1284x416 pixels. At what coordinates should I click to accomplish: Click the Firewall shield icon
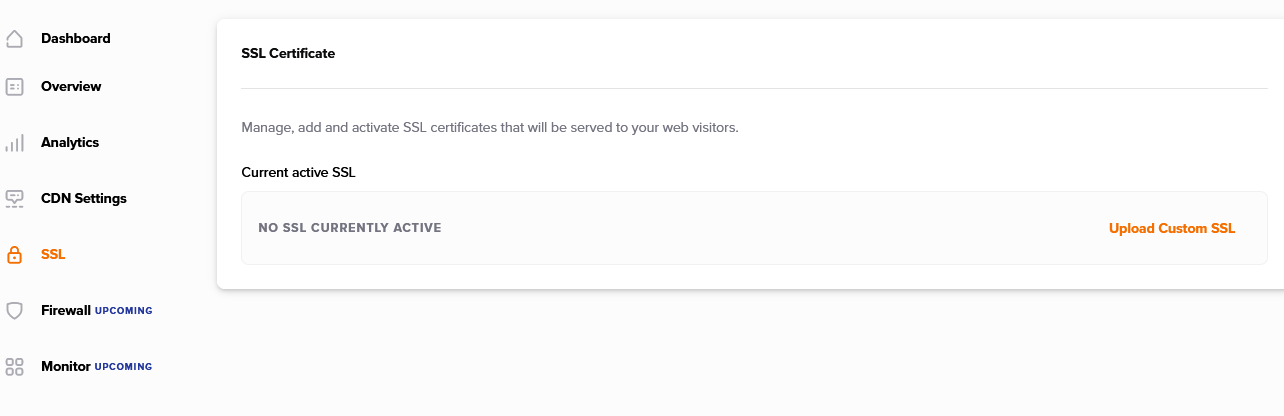14,311
